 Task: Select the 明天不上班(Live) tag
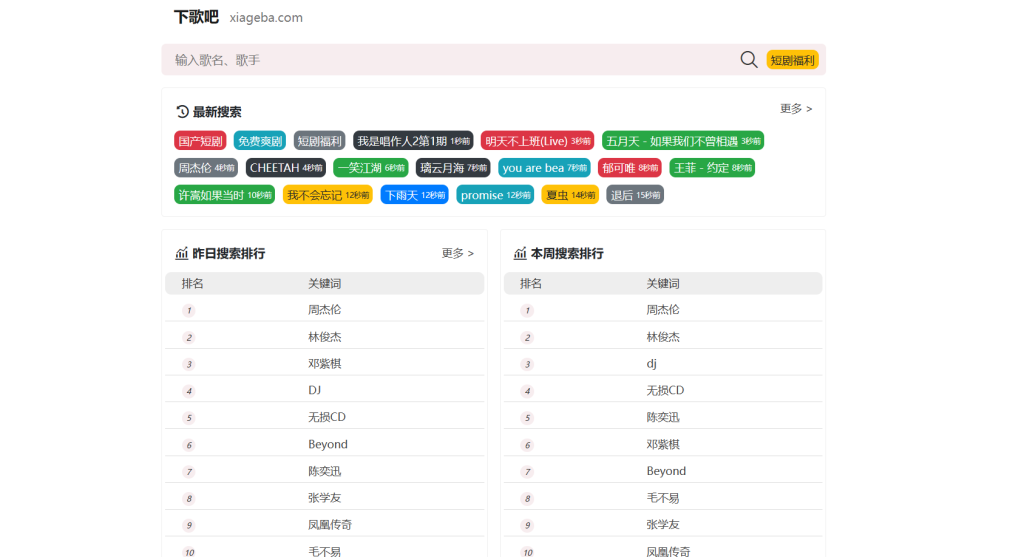click(x=537, y=141)
